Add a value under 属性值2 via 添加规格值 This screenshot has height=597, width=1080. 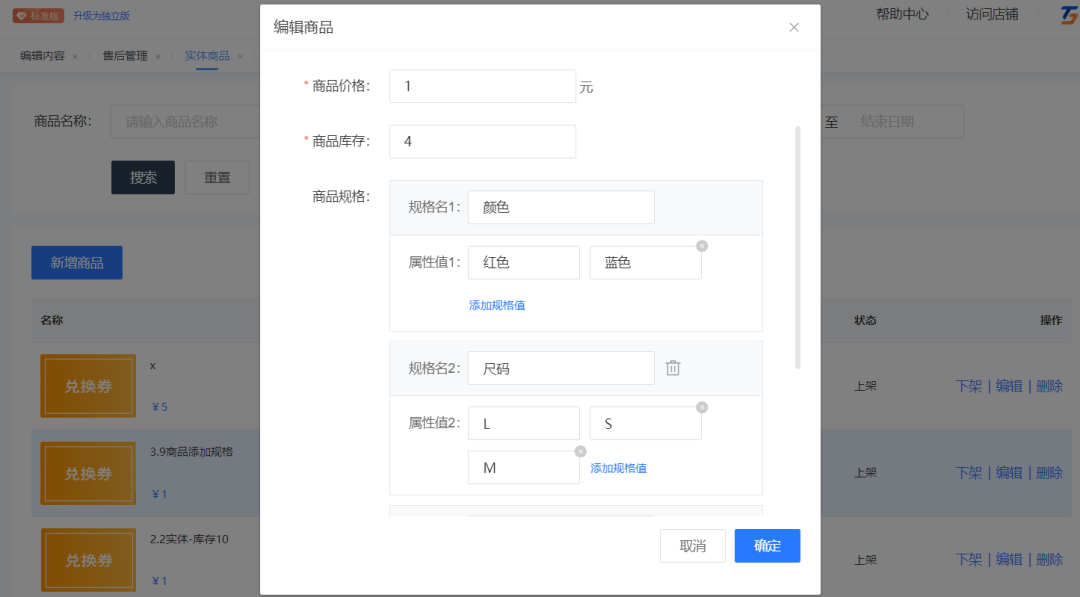[619, 468]
